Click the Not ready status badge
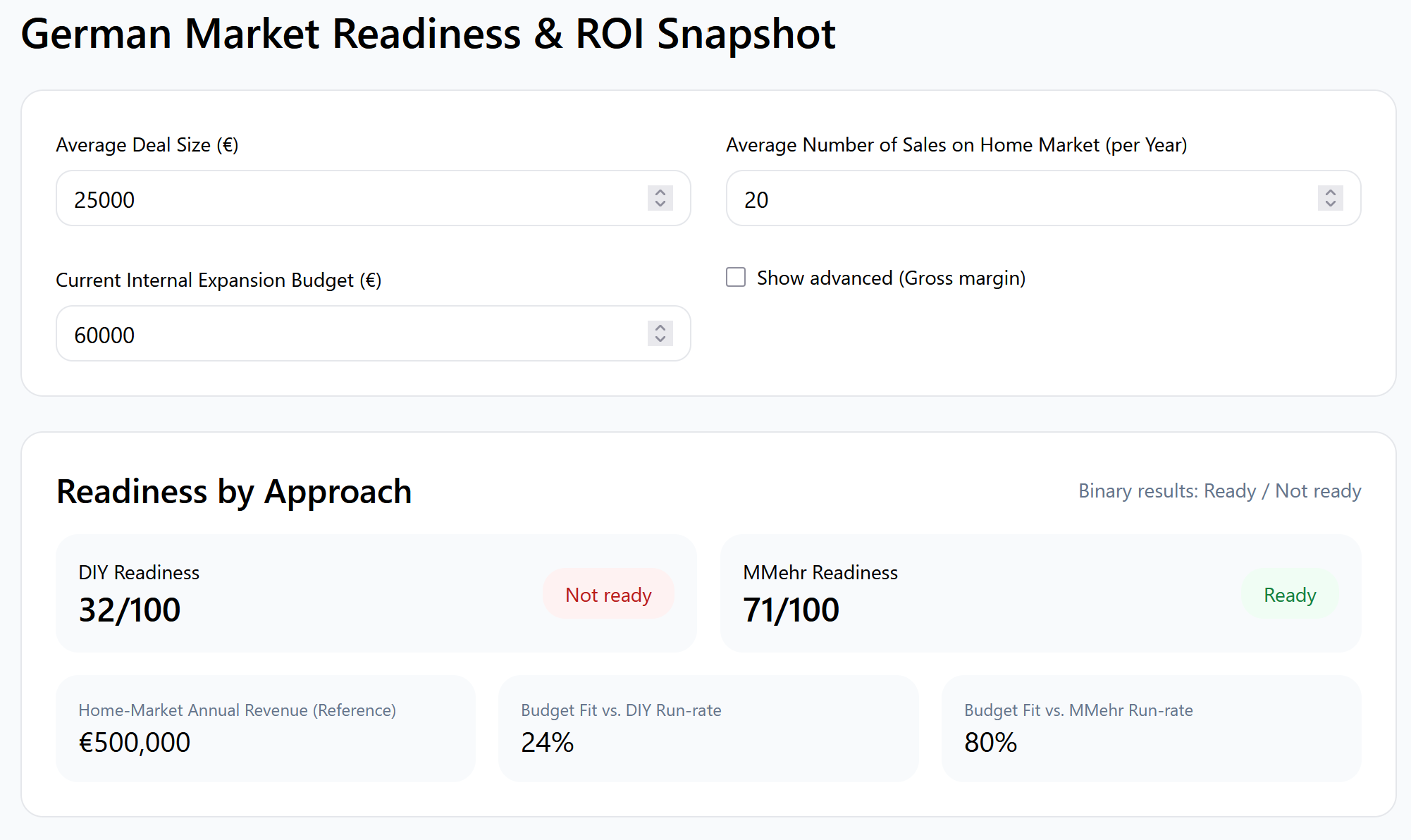 (608, 594)
